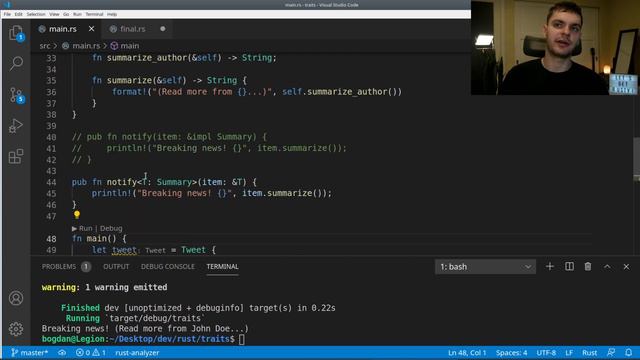Viewport: 640px width, 360px height.
Task: Open the Selection menu
Action: [36, 14]
